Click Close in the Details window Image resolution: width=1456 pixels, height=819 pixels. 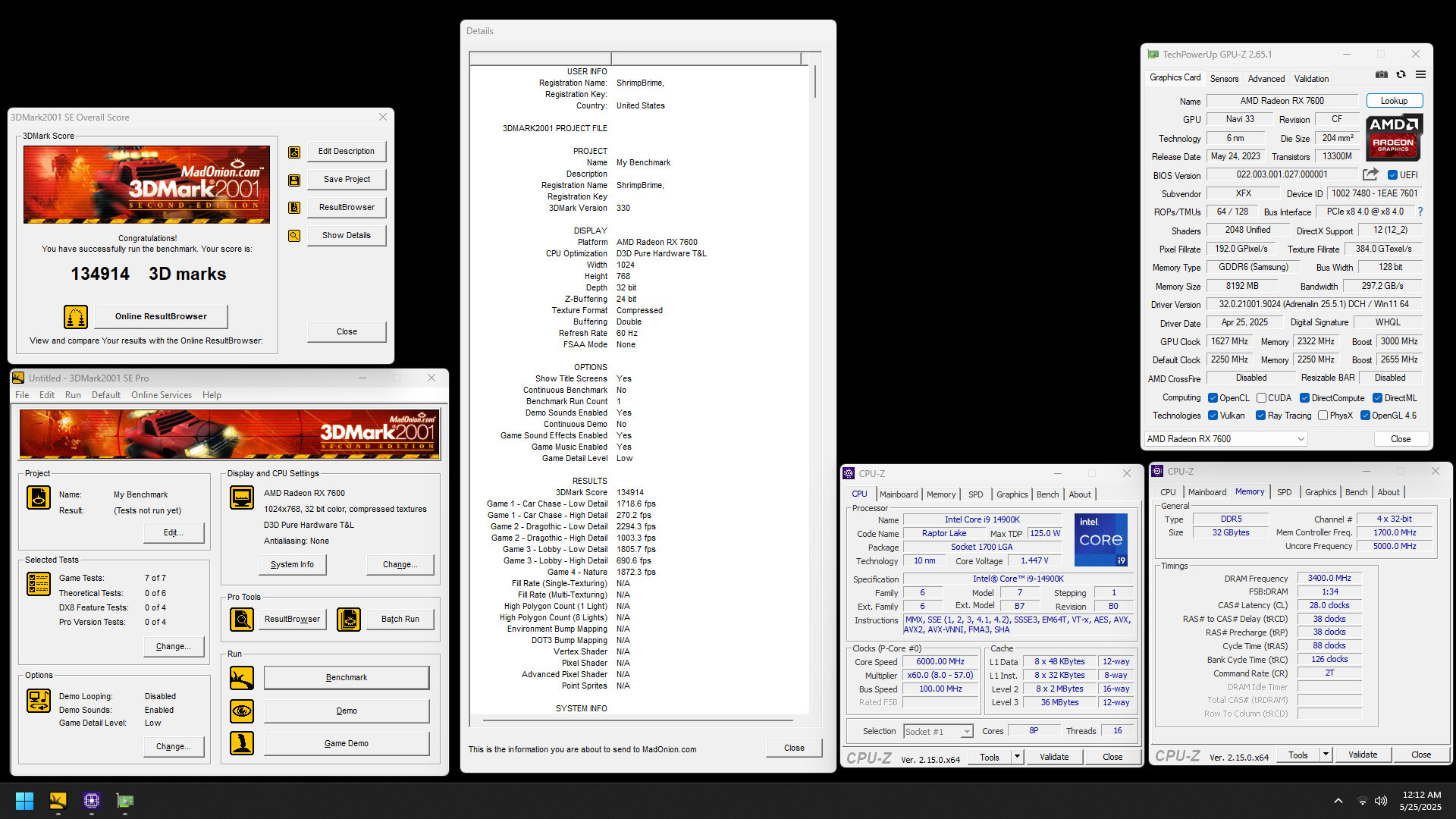pyautogui.click(x=794, y=748)
